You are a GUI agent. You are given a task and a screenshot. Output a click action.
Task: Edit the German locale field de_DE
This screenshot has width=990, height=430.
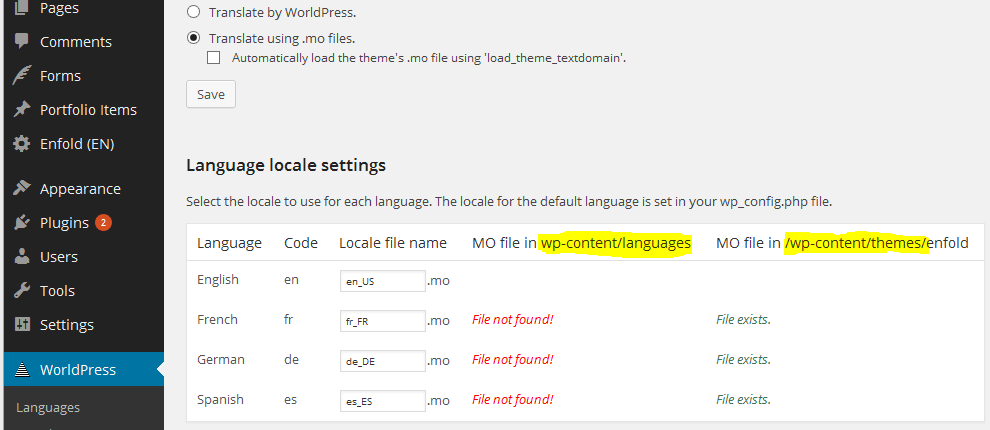[x=383, y=361]
